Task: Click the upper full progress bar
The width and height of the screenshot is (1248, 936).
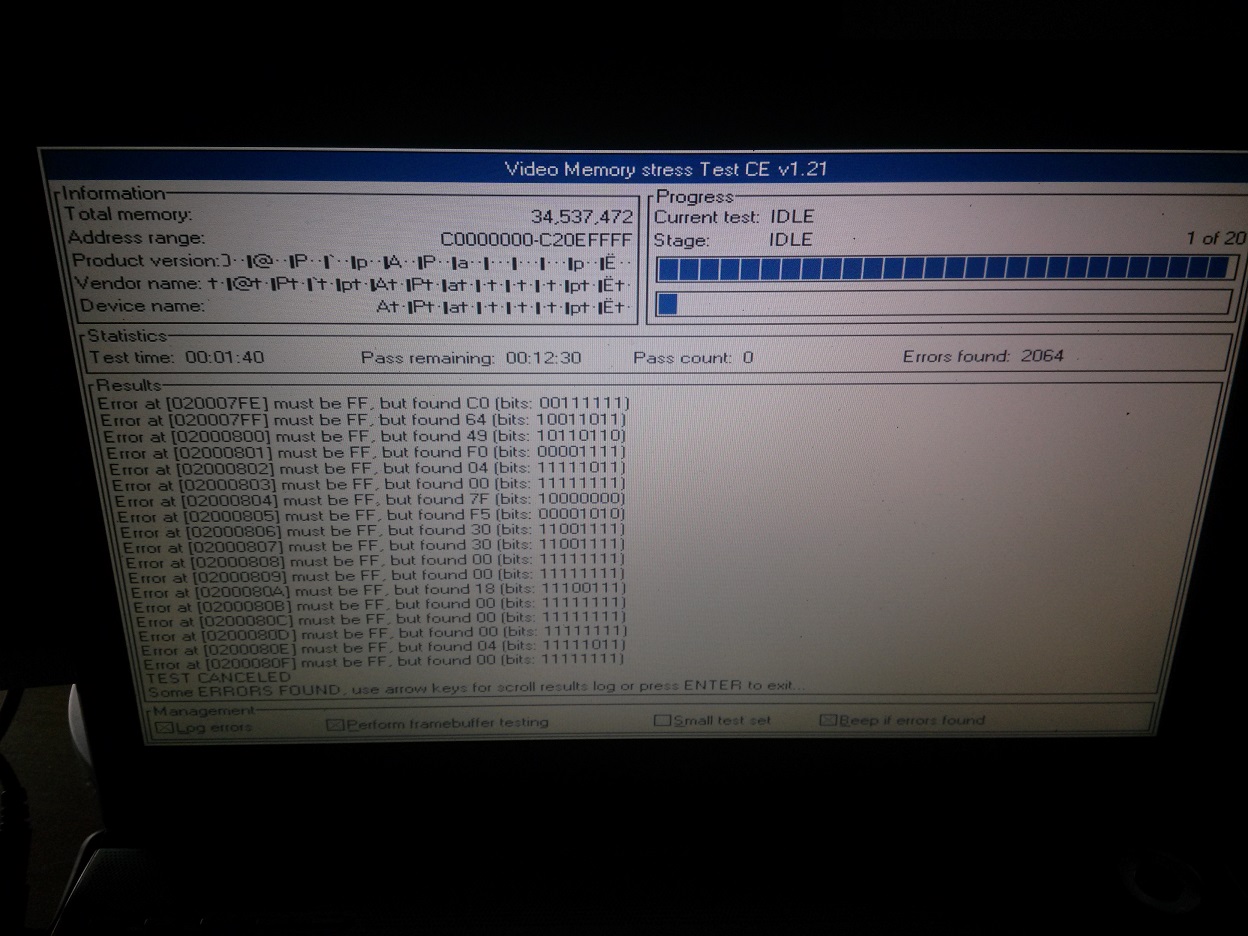Action: coord(946,268)
